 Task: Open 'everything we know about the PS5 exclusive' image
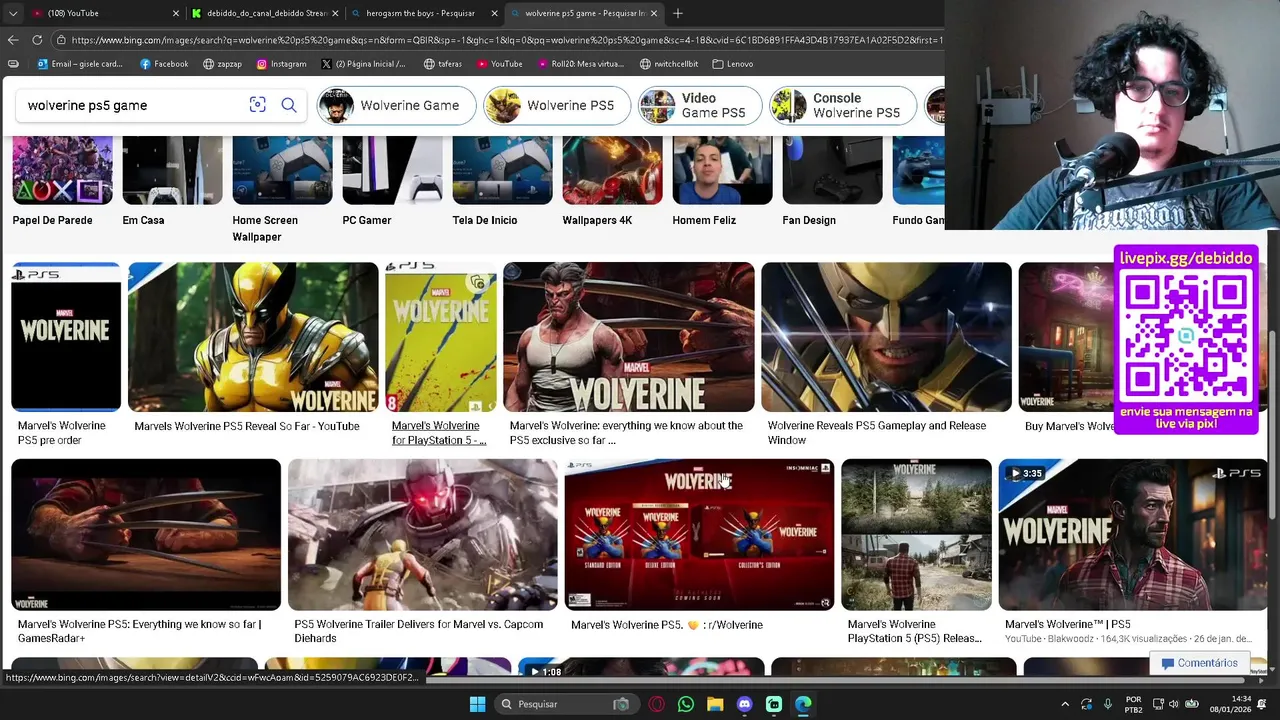(629, 337)
